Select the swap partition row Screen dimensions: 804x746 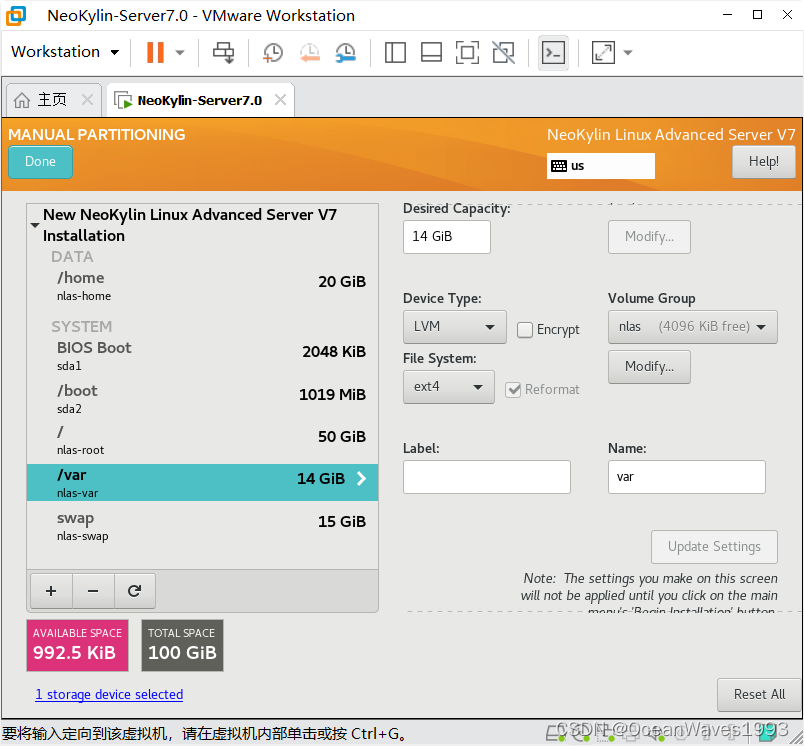click(x=203, y=526)
